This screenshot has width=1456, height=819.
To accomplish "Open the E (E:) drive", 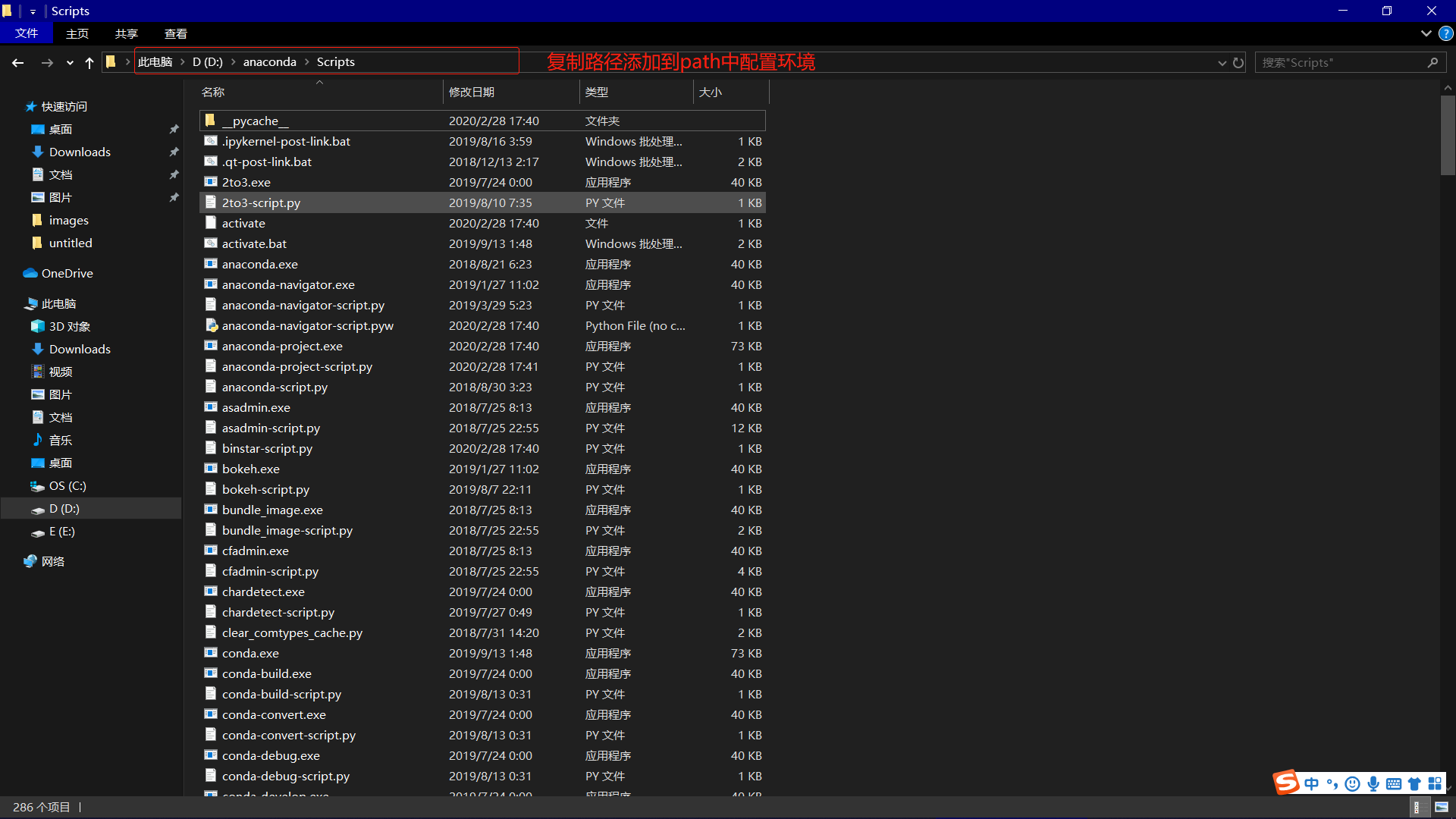I will click(62, 532).
